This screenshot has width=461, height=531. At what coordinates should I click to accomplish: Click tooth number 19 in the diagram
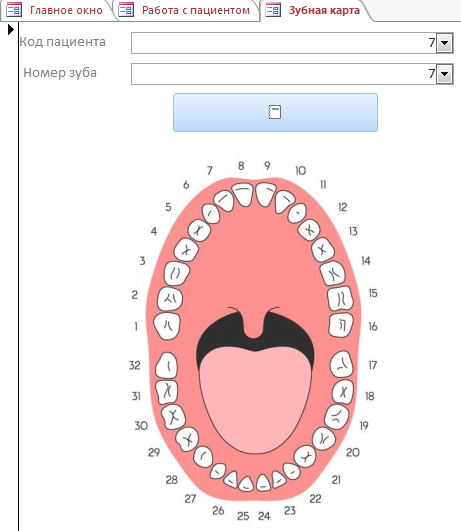pos(336,417)
